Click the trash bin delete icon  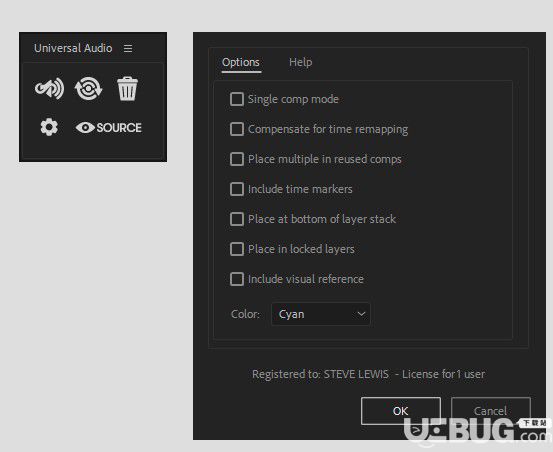click(x=127, y=88)
